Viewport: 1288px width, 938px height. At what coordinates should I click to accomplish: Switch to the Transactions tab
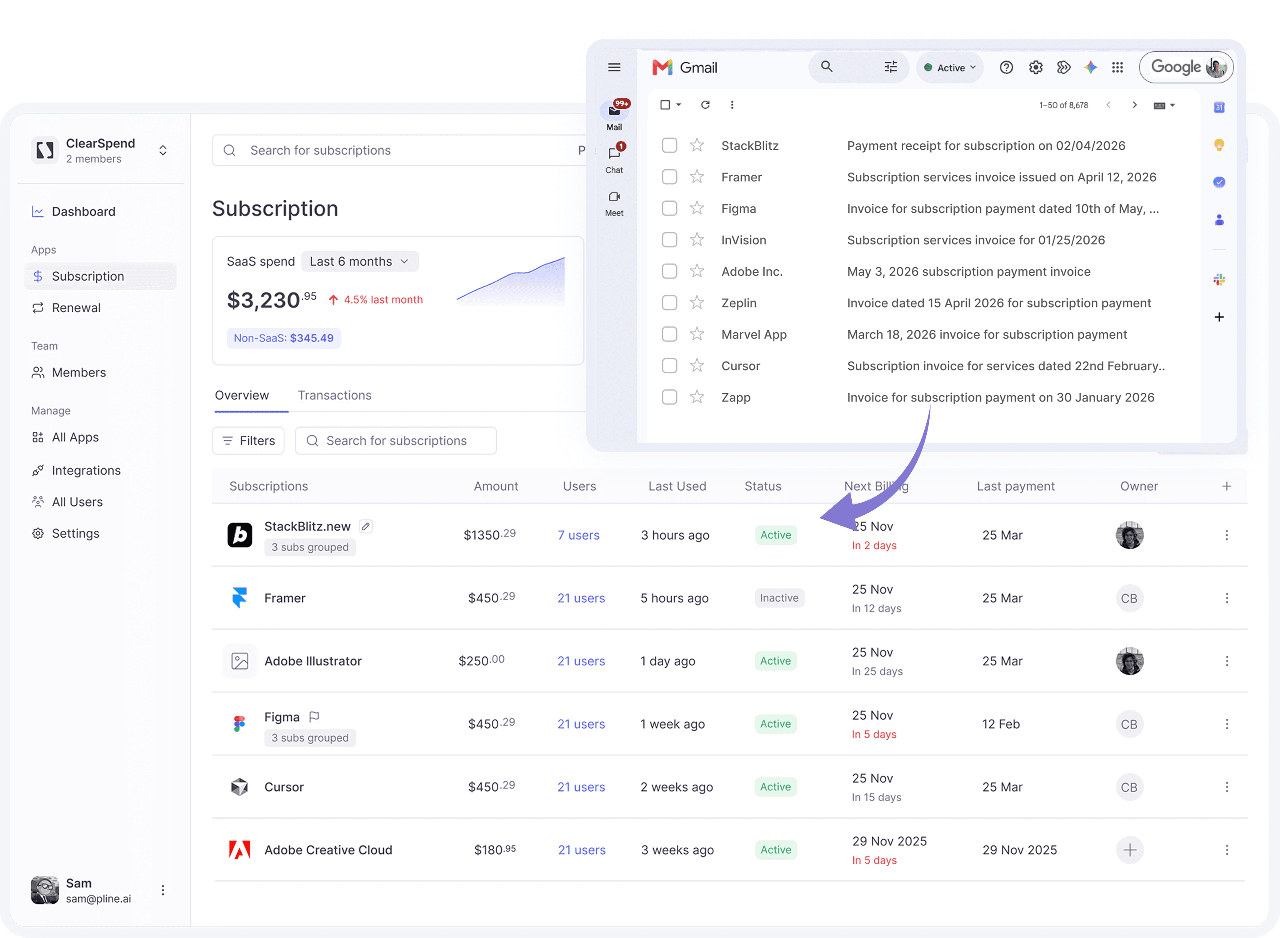(335, 396)
